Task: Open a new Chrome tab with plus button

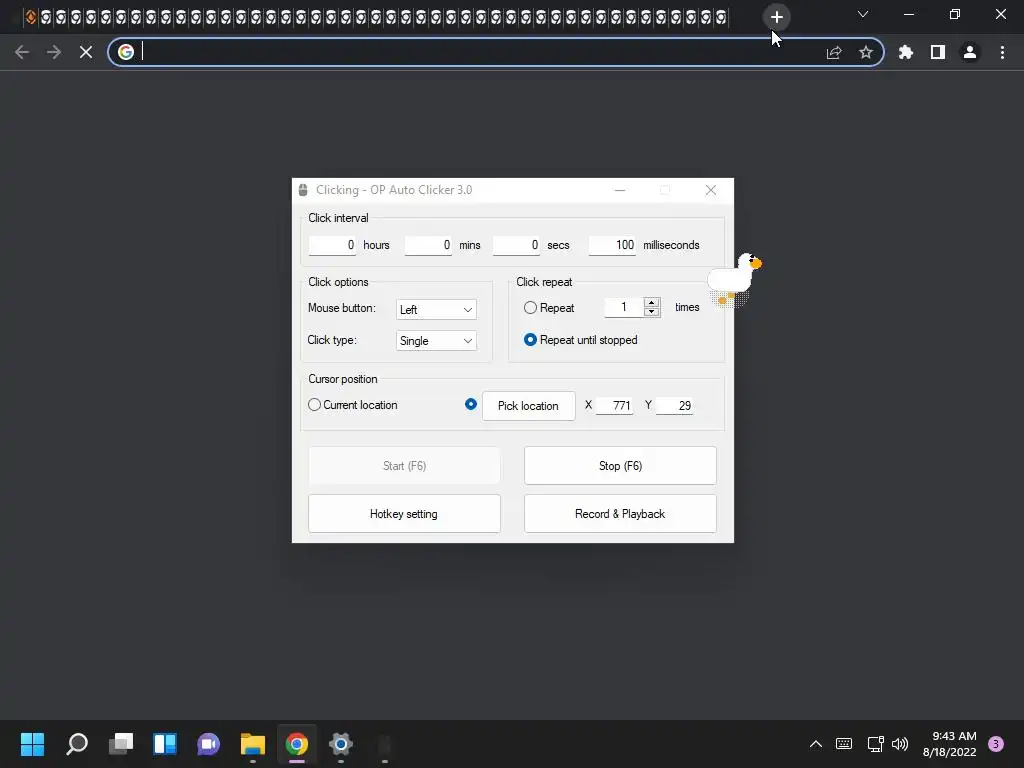Action: 776,17
